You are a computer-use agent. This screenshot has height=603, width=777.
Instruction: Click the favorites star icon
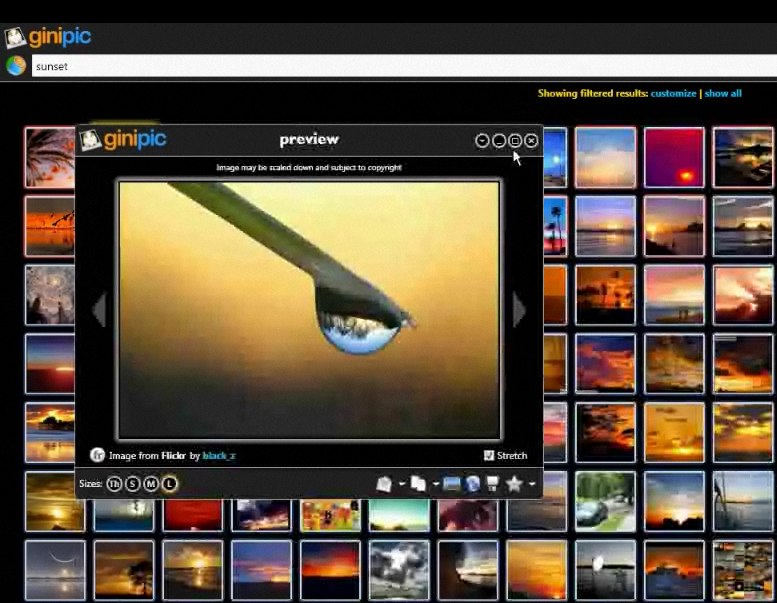click(x=514, y=484)
